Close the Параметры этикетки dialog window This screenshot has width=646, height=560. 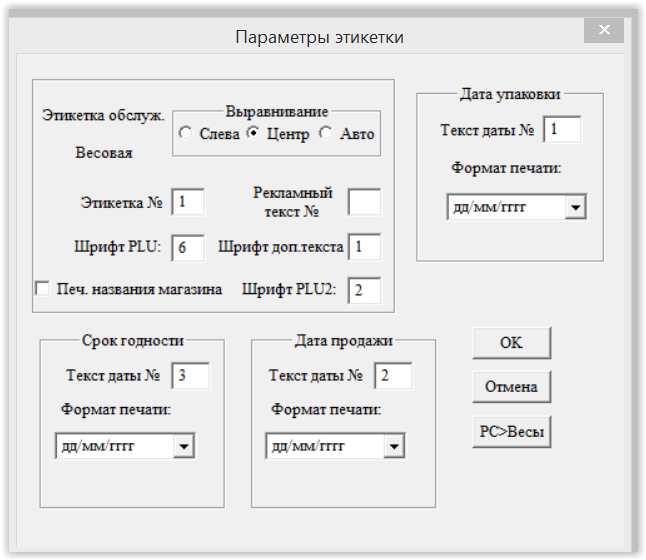point(605,31)
